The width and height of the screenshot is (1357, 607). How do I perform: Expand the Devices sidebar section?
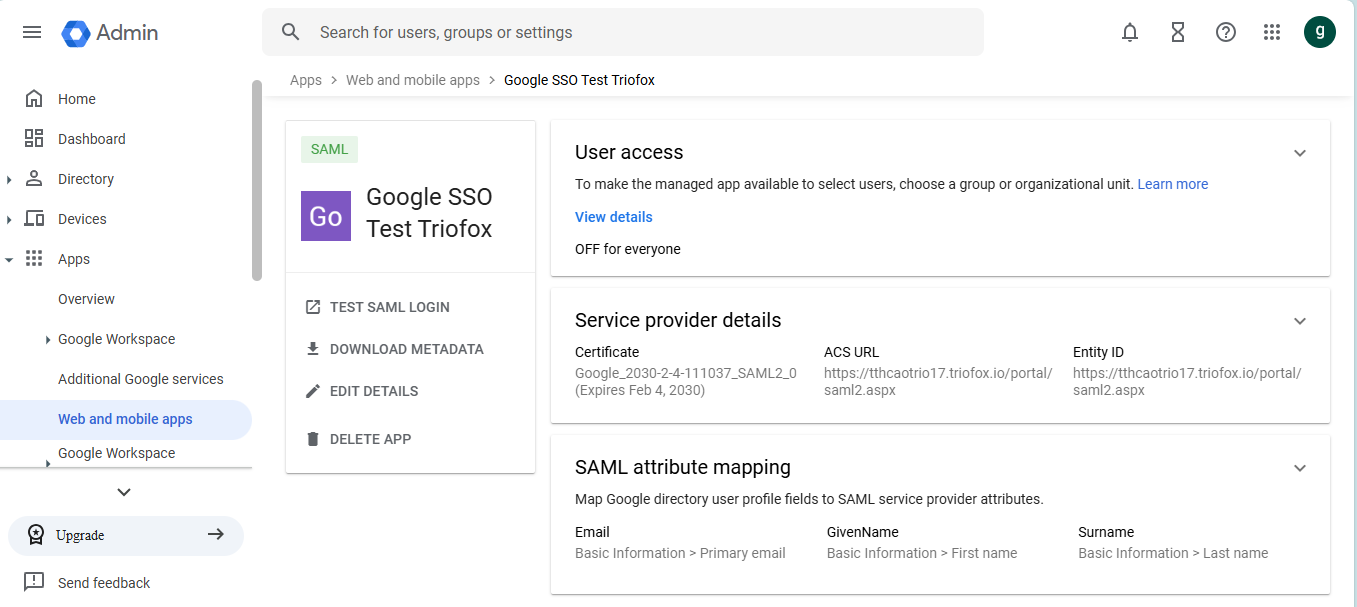coord(9,220)
